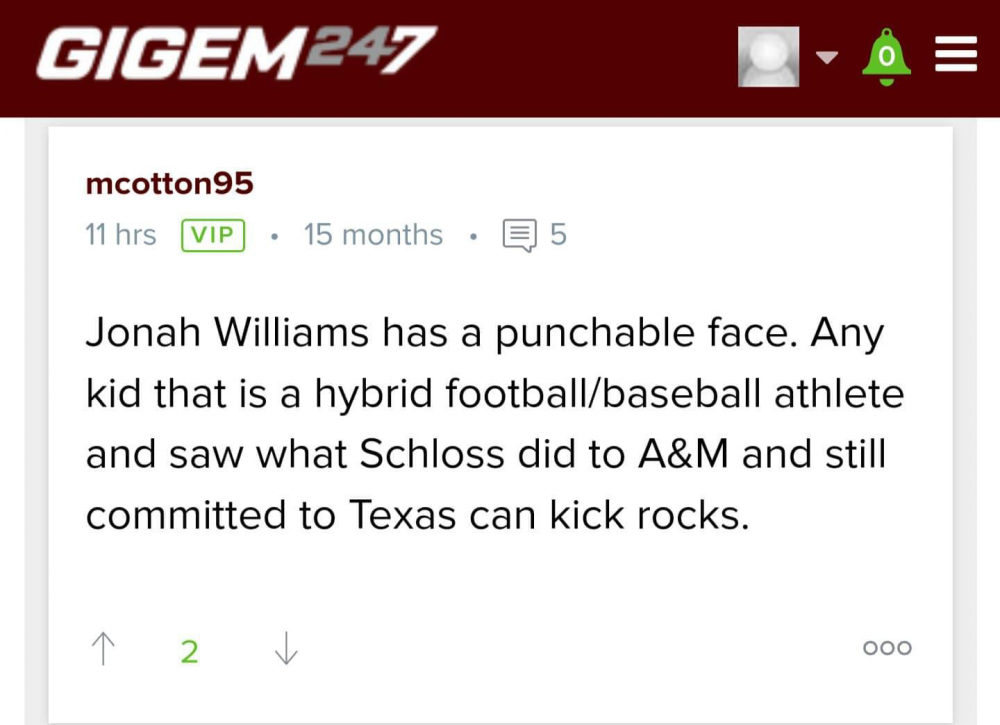
Task: Open the three-dot post options menu
Action: click(x=887, y=648)
